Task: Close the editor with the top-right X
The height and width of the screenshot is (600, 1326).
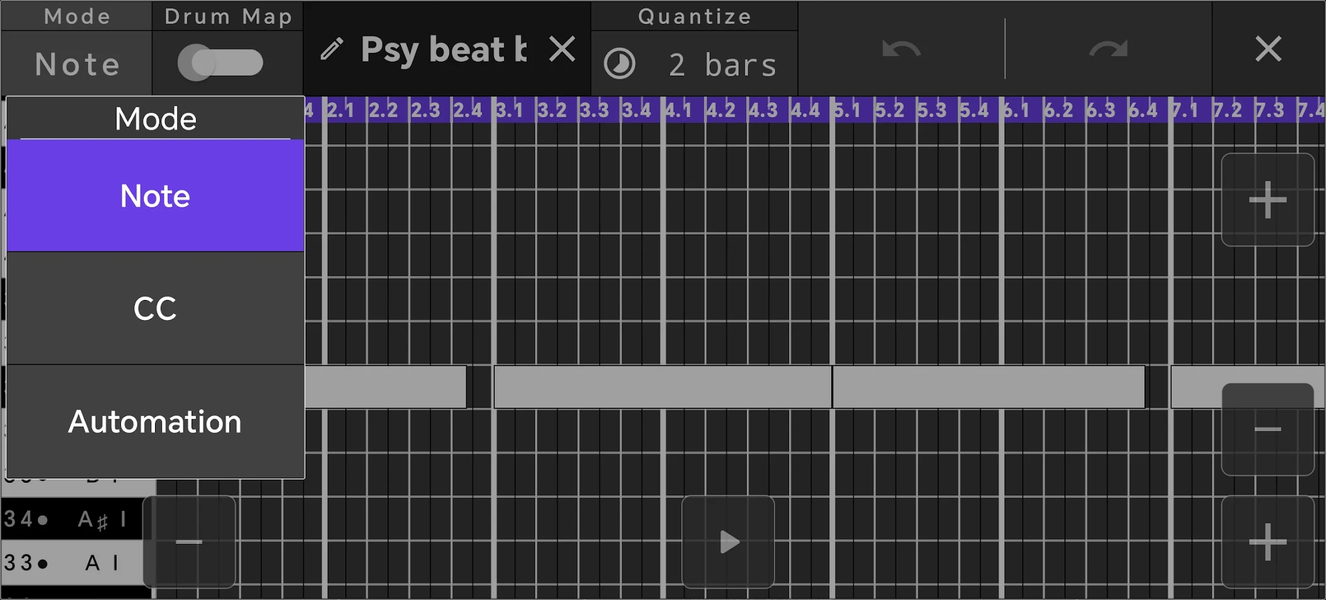Action: pos(1267,48)
